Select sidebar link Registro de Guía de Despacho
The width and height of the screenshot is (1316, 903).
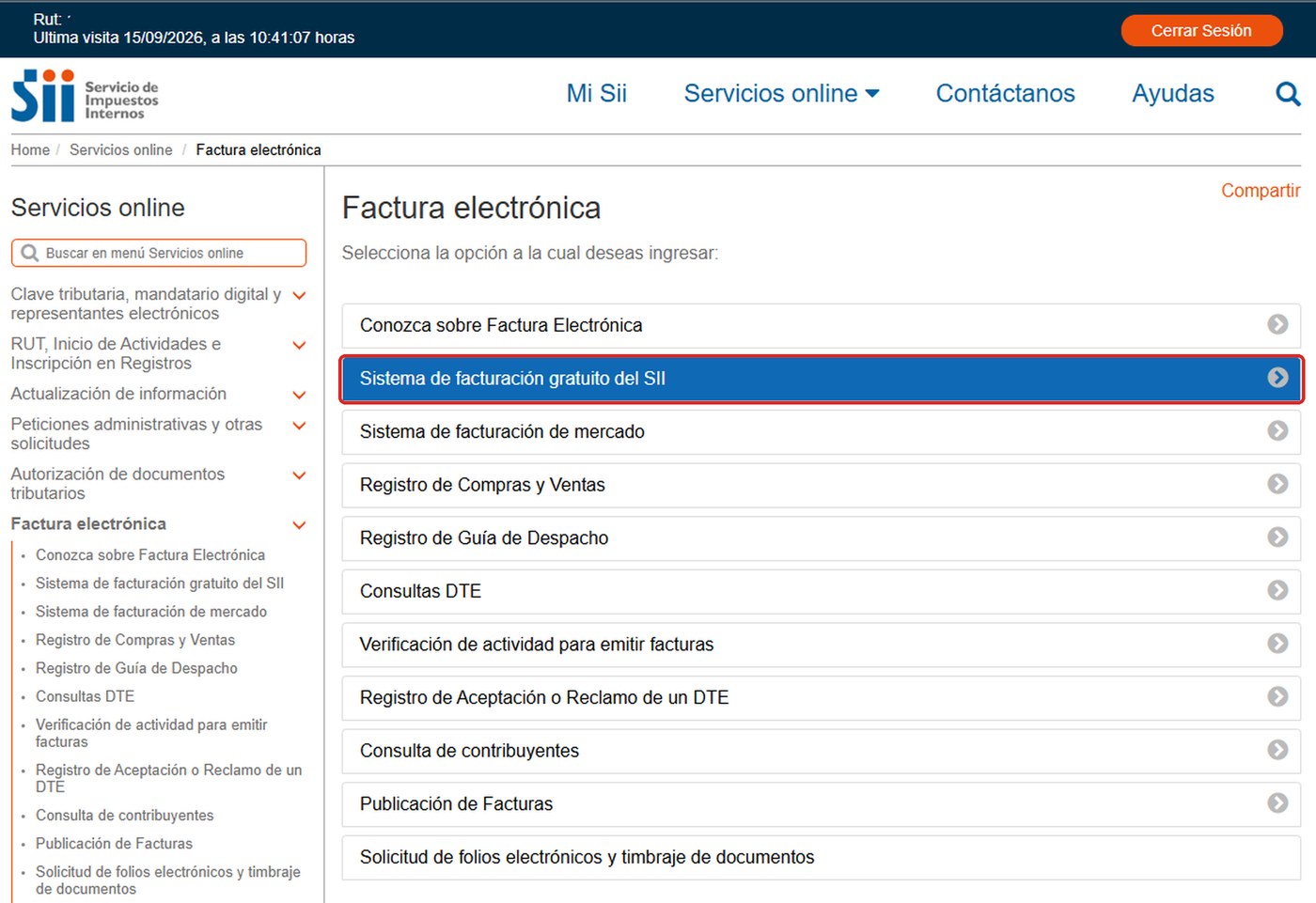136,668
